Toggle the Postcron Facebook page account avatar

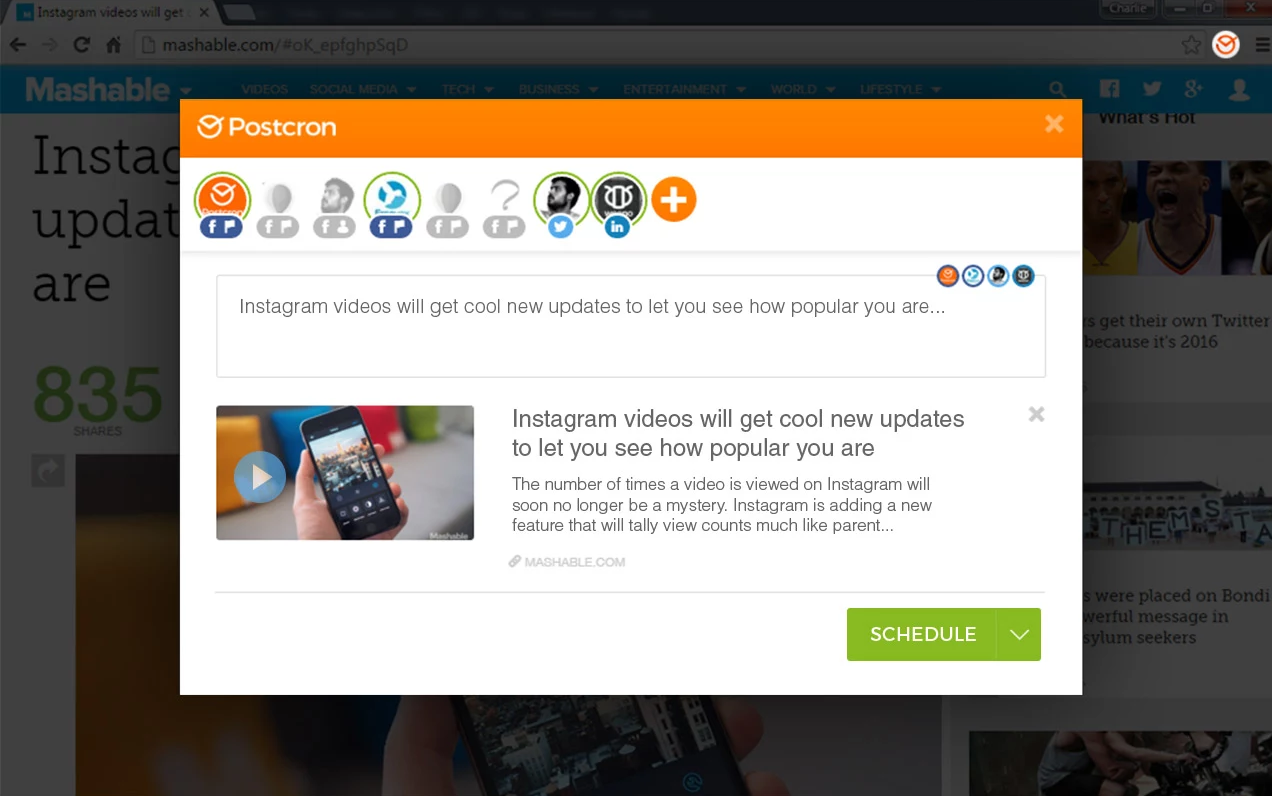point(222,203)
